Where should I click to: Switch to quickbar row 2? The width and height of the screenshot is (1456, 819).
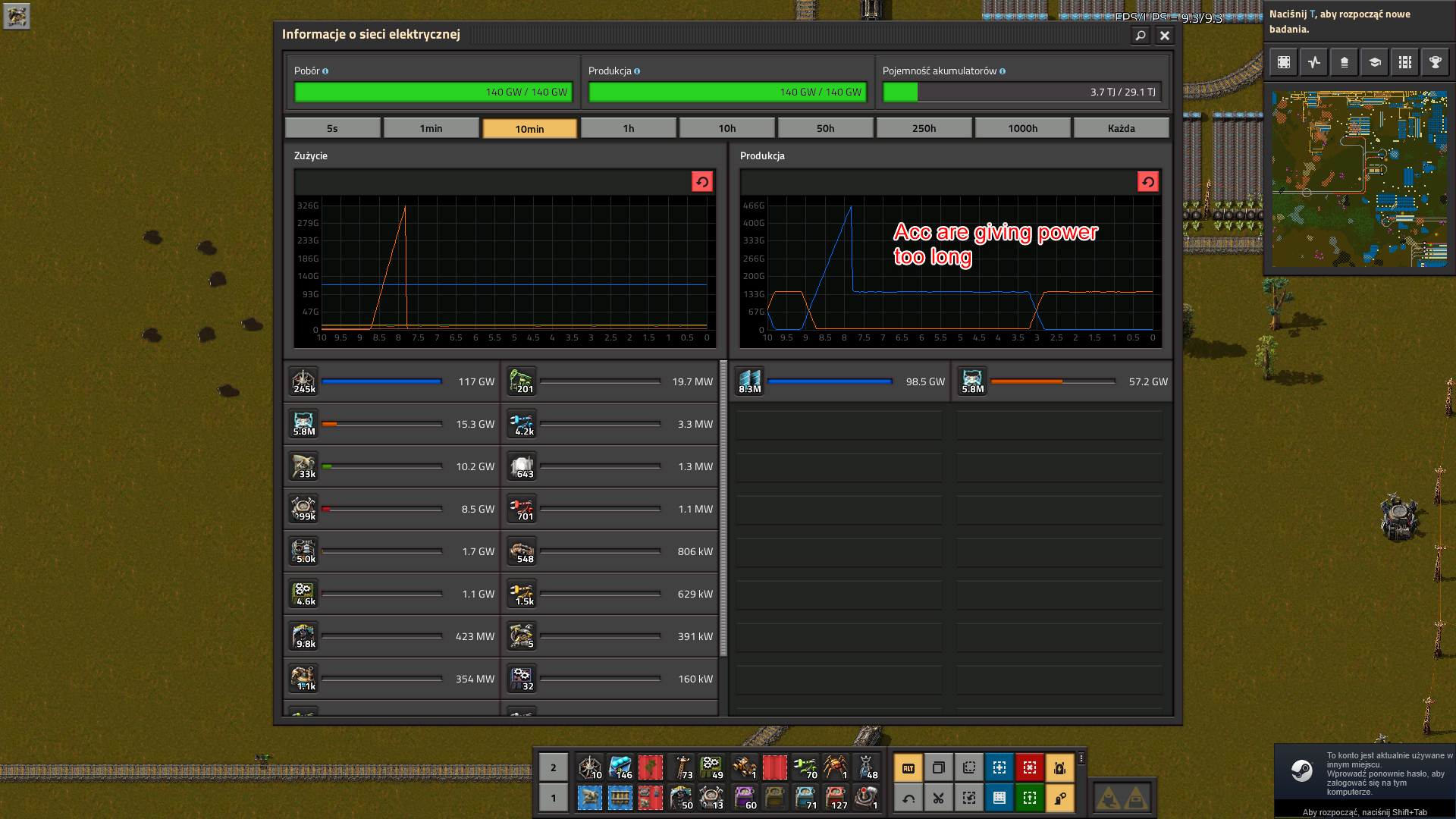pos(553,767)
